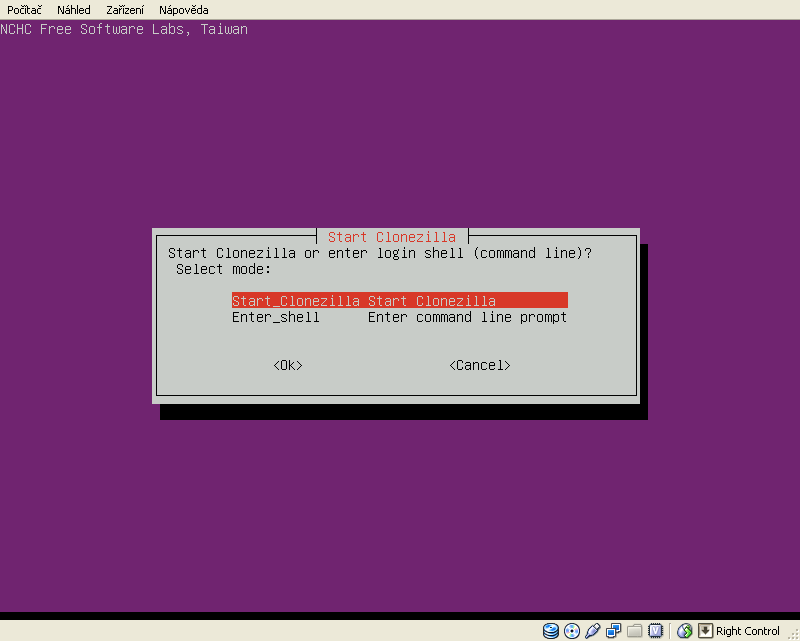
Task: Open the Počítač menu
Action: tap(25, 10)
